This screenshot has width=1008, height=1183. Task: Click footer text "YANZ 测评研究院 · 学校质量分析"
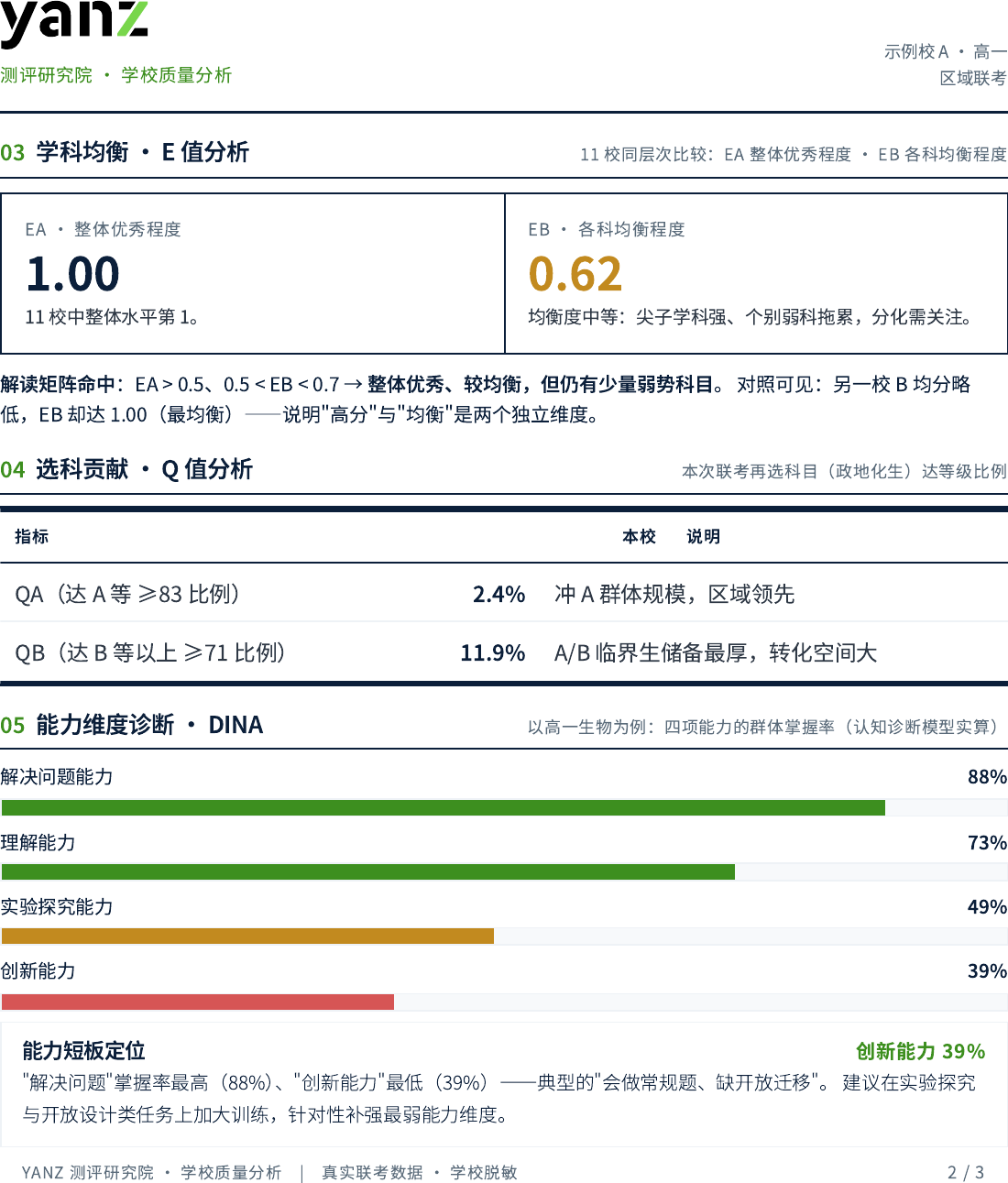pyautogui.click(x=151, y=1173)
